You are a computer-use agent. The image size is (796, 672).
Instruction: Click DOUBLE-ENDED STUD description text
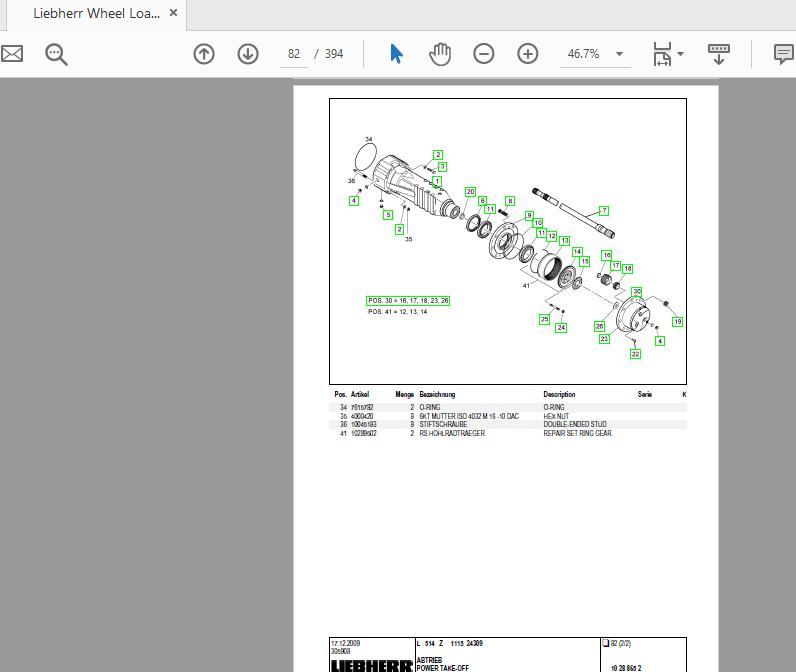pos(575,424)
